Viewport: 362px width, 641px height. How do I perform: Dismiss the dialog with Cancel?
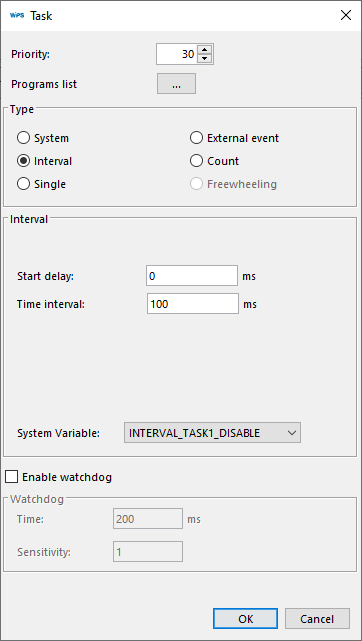click(x=317, y=619)
